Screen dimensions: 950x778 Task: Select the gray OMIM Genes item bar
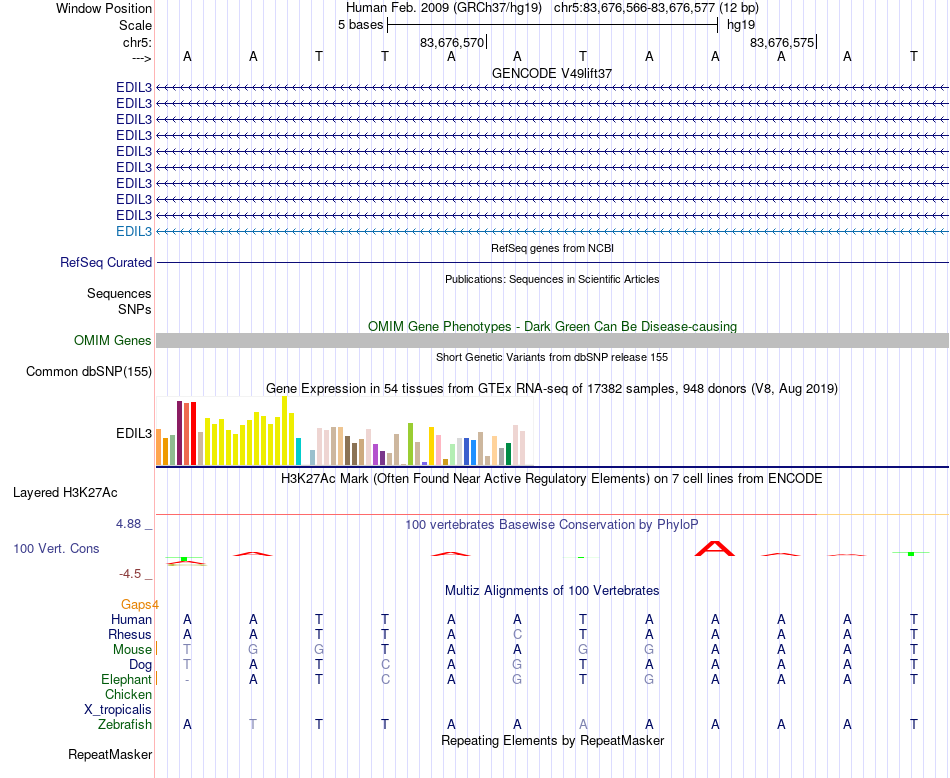[553, 341]
